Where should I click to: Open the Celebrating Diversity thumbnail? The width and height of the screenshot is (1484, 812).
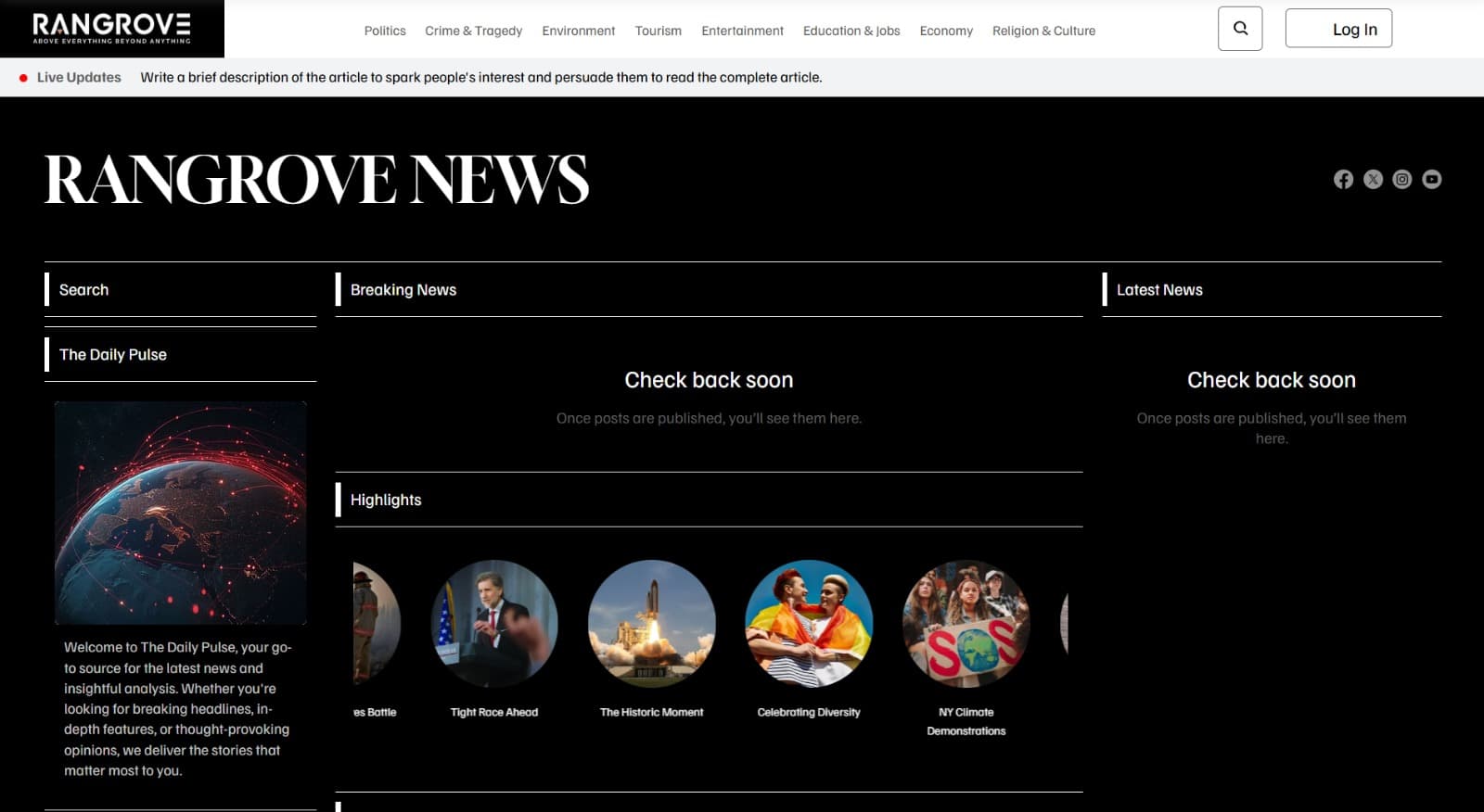click(809, 624)
